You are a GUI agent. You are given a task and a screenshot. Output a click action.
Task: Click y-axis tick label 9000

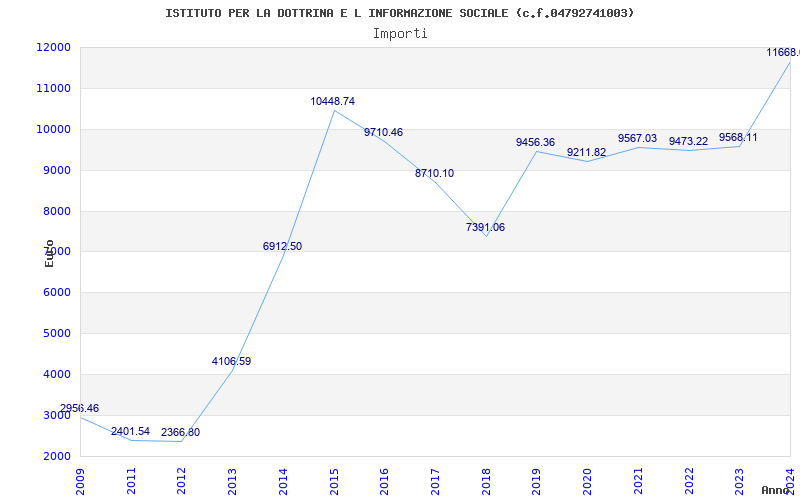pos(55,170)
